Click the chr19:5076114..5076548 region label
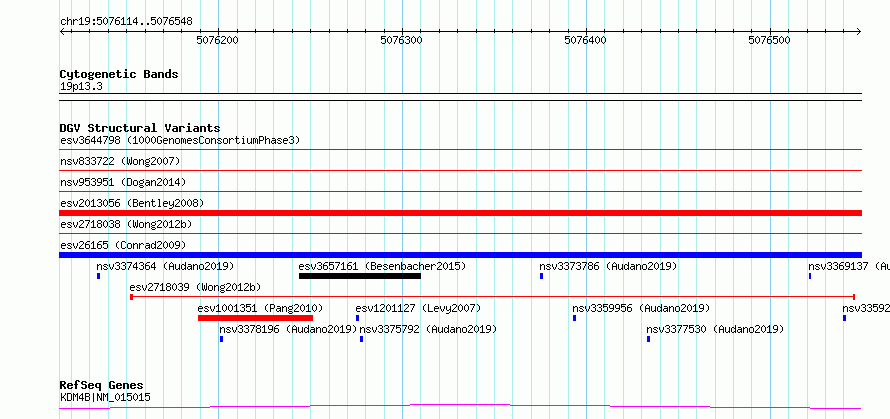This screenshot has width=890, height=419. tap(126, 22)
